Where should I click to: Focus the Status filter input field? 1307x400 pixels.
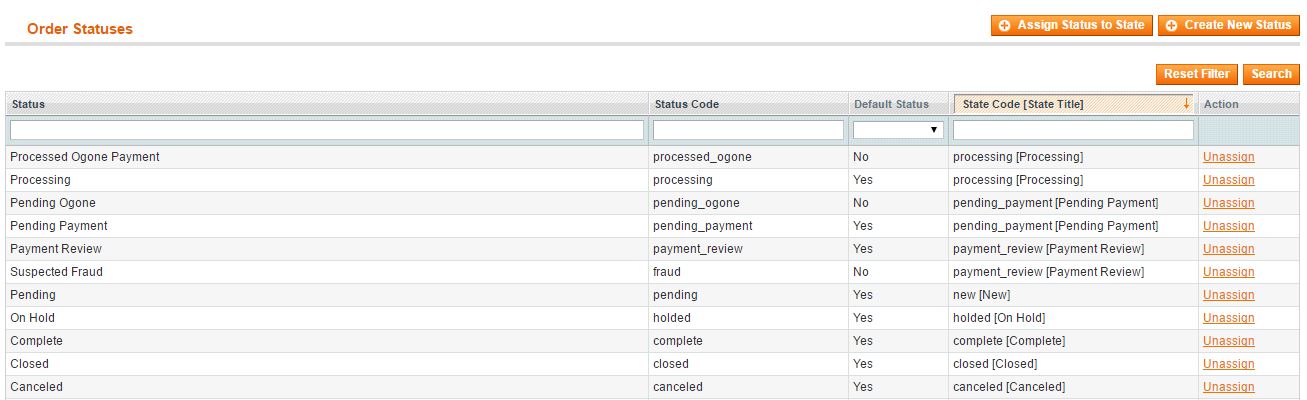tap(327, 130)
